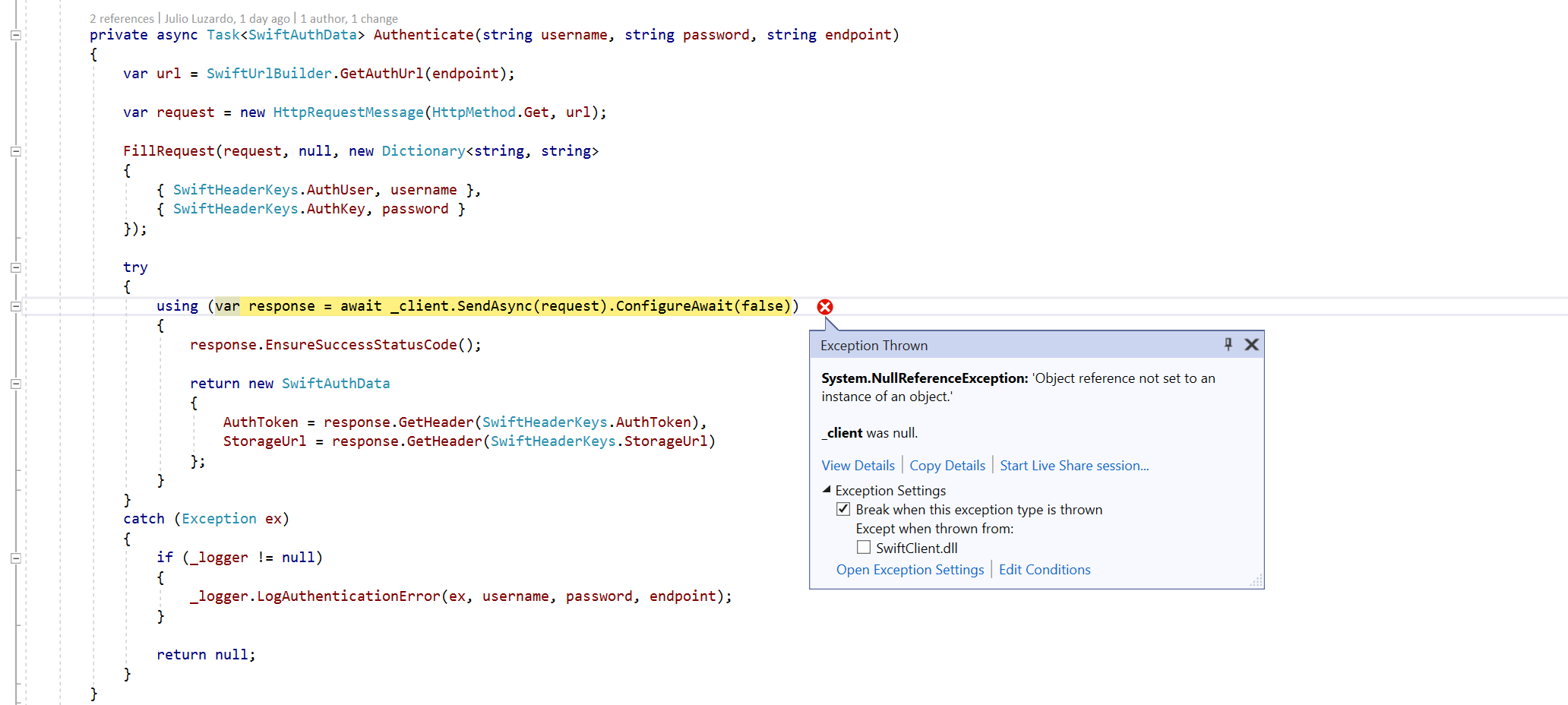Open Exception Settings

(910, 569)
